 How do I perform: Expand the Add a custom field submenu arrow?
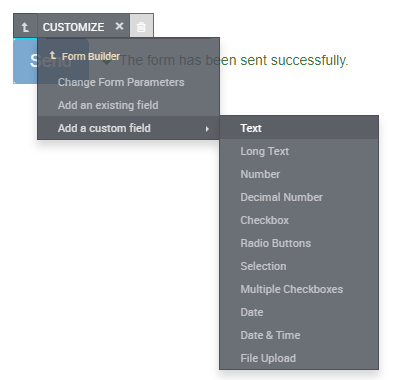(207, 129)
